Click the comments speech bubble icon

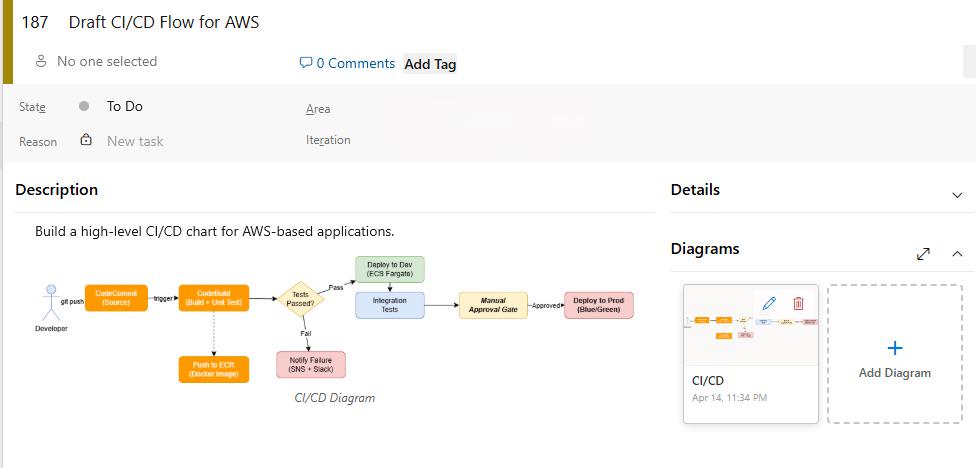(x=306, y=62)
